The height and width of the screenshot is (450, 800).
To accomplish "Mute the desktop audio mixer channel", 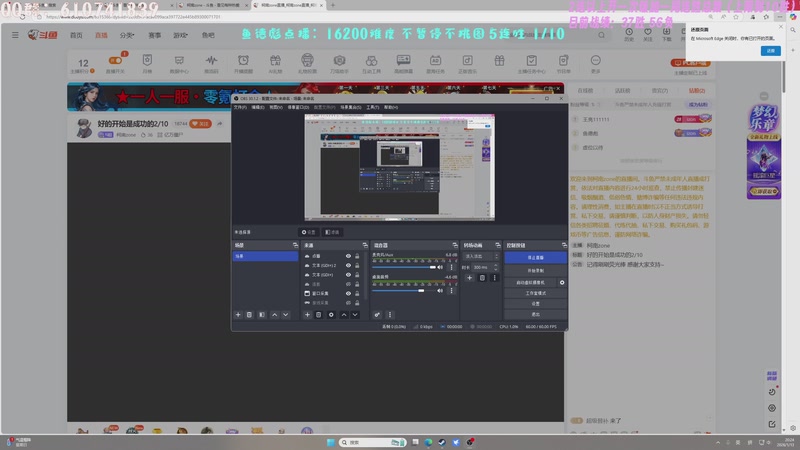I will [x=440, y=290].
